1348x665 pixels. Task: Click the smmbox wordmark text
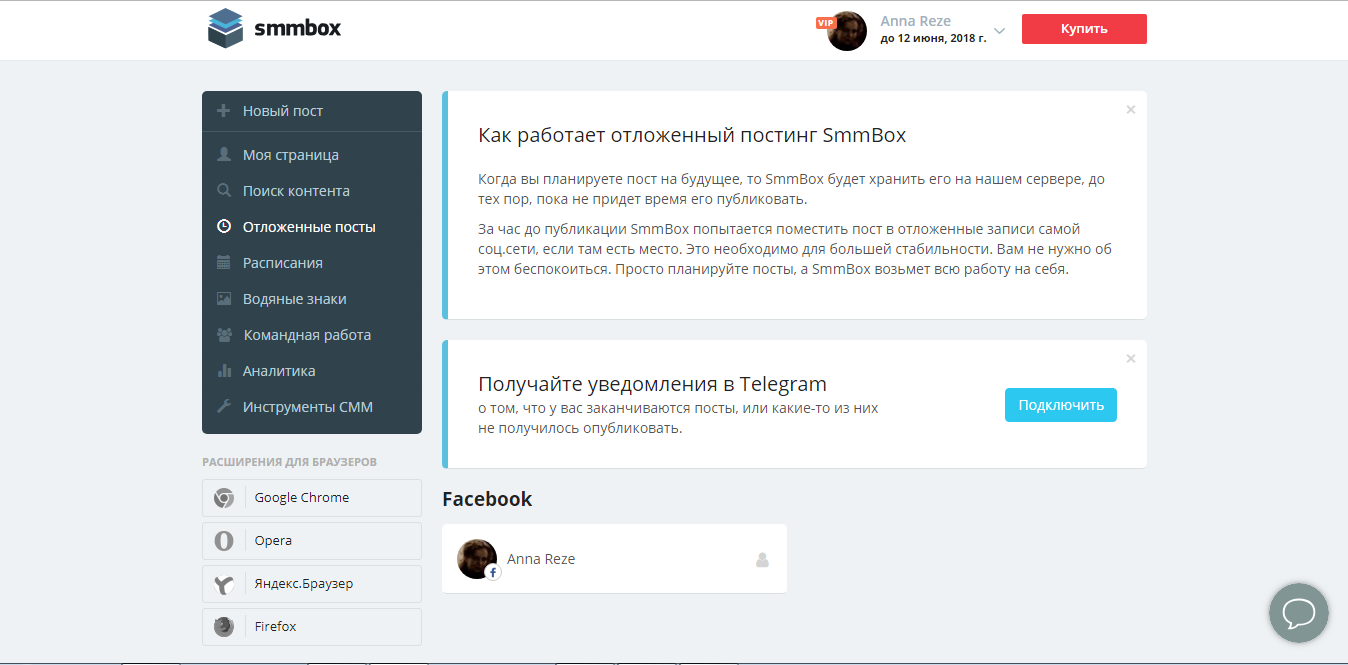(x=298, y=28)
